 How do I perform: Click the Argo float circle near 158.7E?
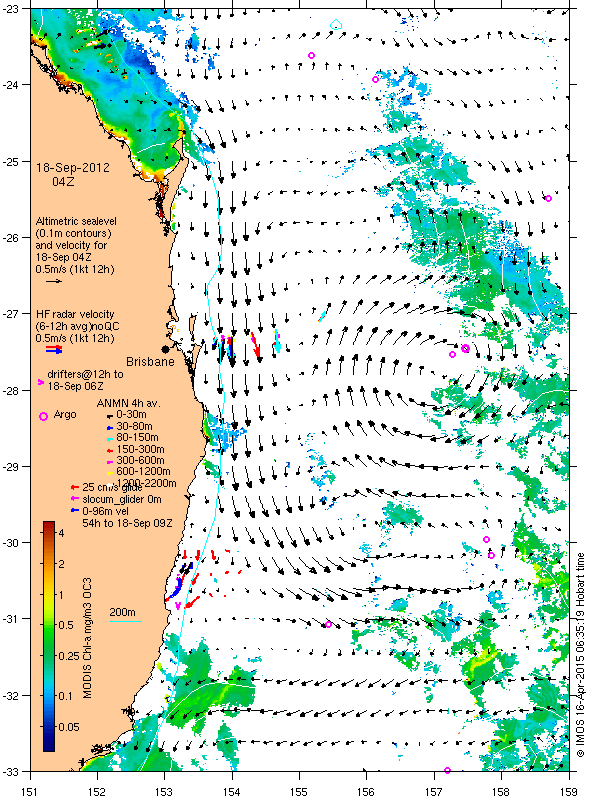point(548,198)
